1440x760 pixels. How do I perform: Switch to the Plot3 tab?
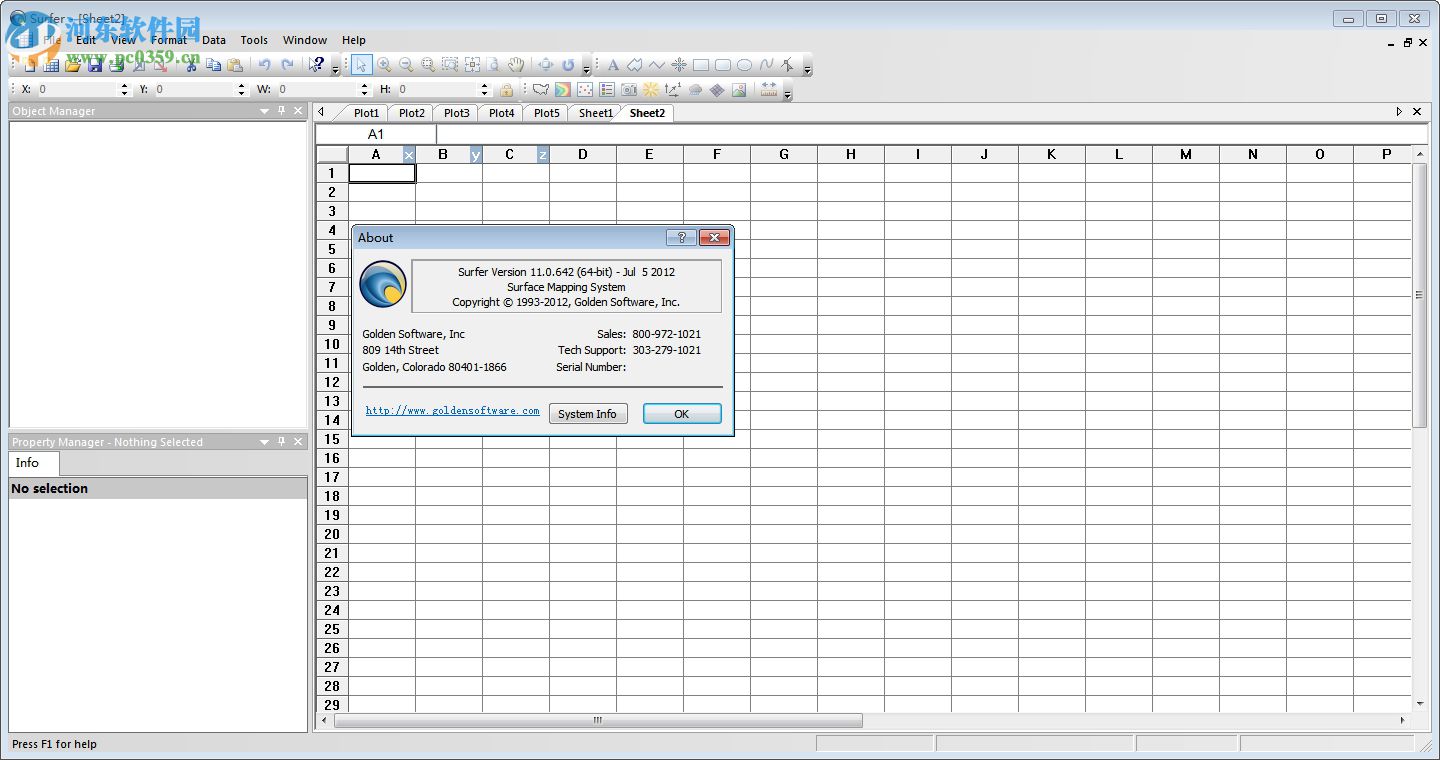[x=456, y=113]
